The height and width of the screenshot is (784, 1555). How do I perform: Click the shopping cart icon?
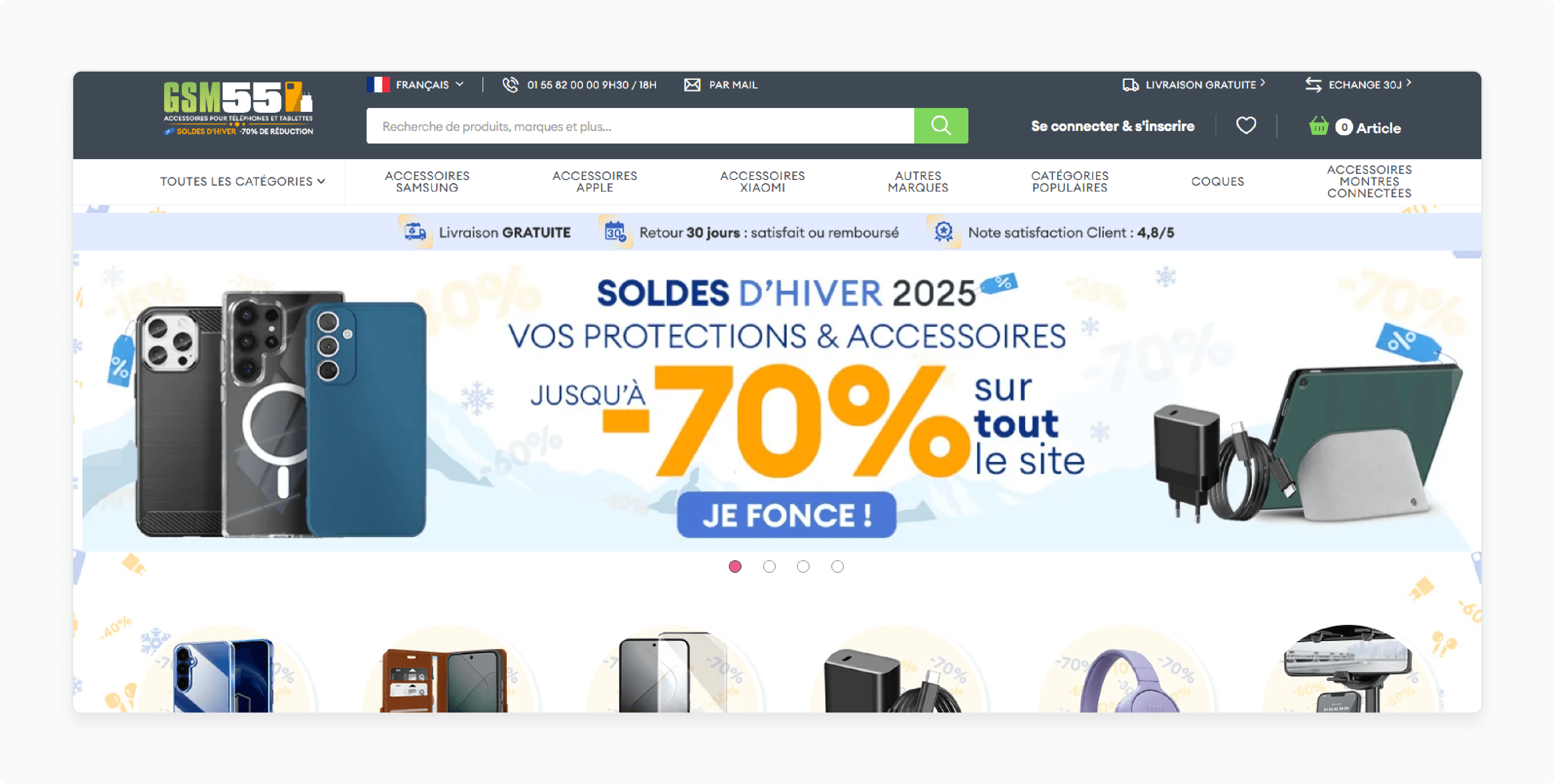1319,126
